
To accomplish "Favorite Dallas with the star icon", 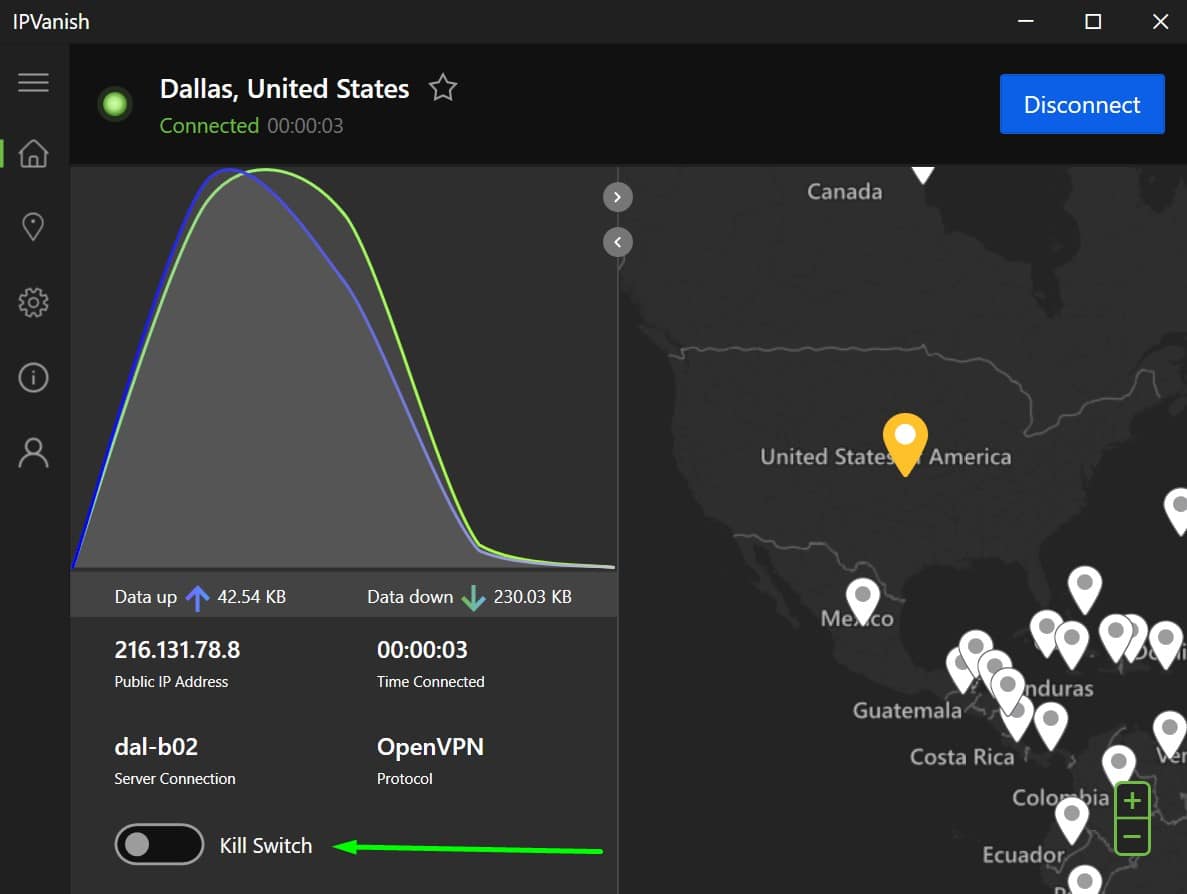I will coord(443,88).
